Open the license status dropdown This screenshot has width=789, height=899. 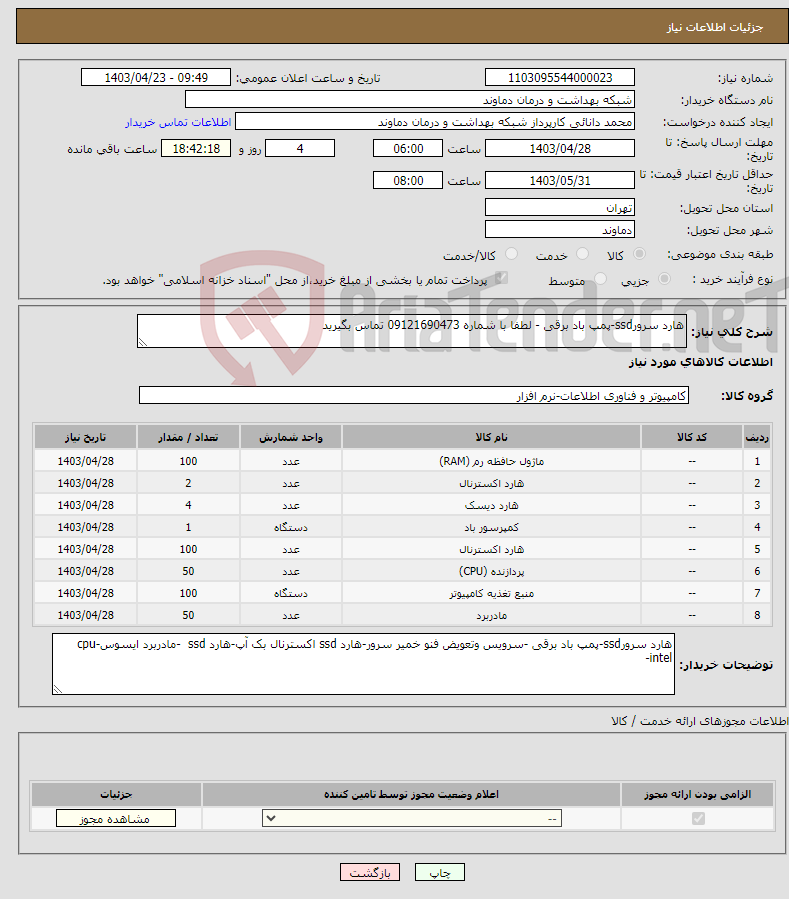412,818
